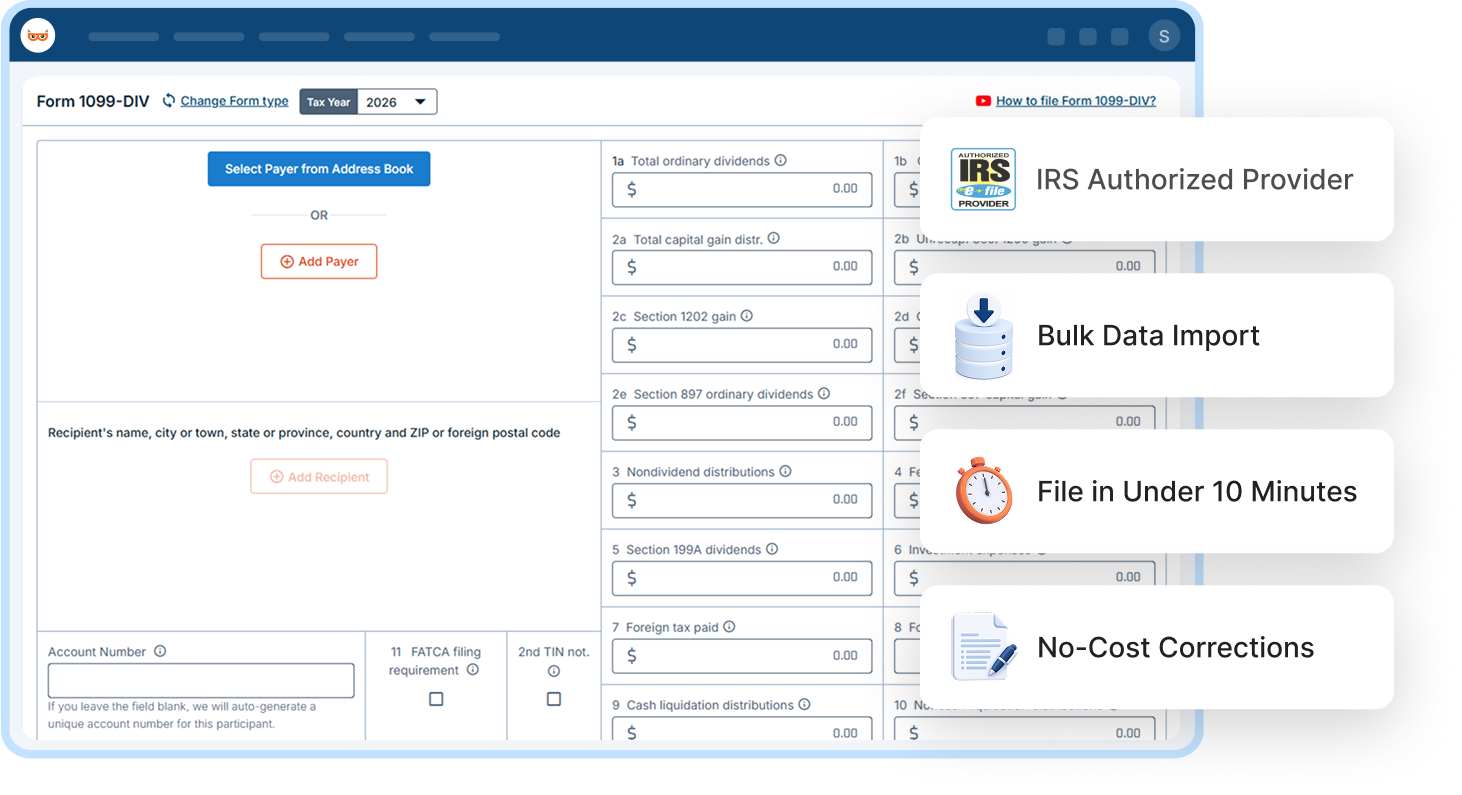The image size is (1462, 795).
Task: Open How to file Form 1099-DIV link
Action: (1076, 101)
